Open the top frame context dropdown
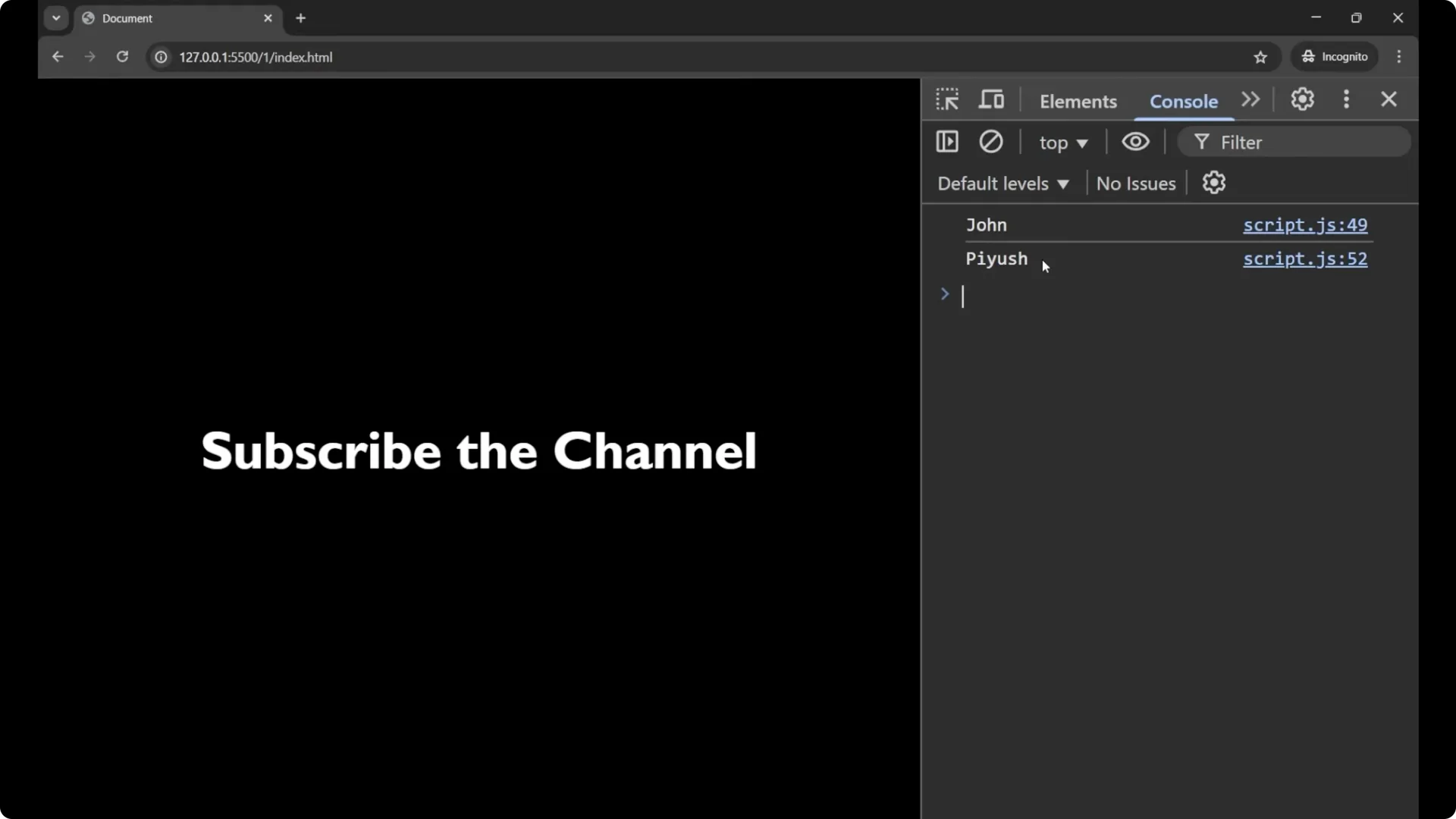The image size is (1456, 819). click(x=1063, y=143)
